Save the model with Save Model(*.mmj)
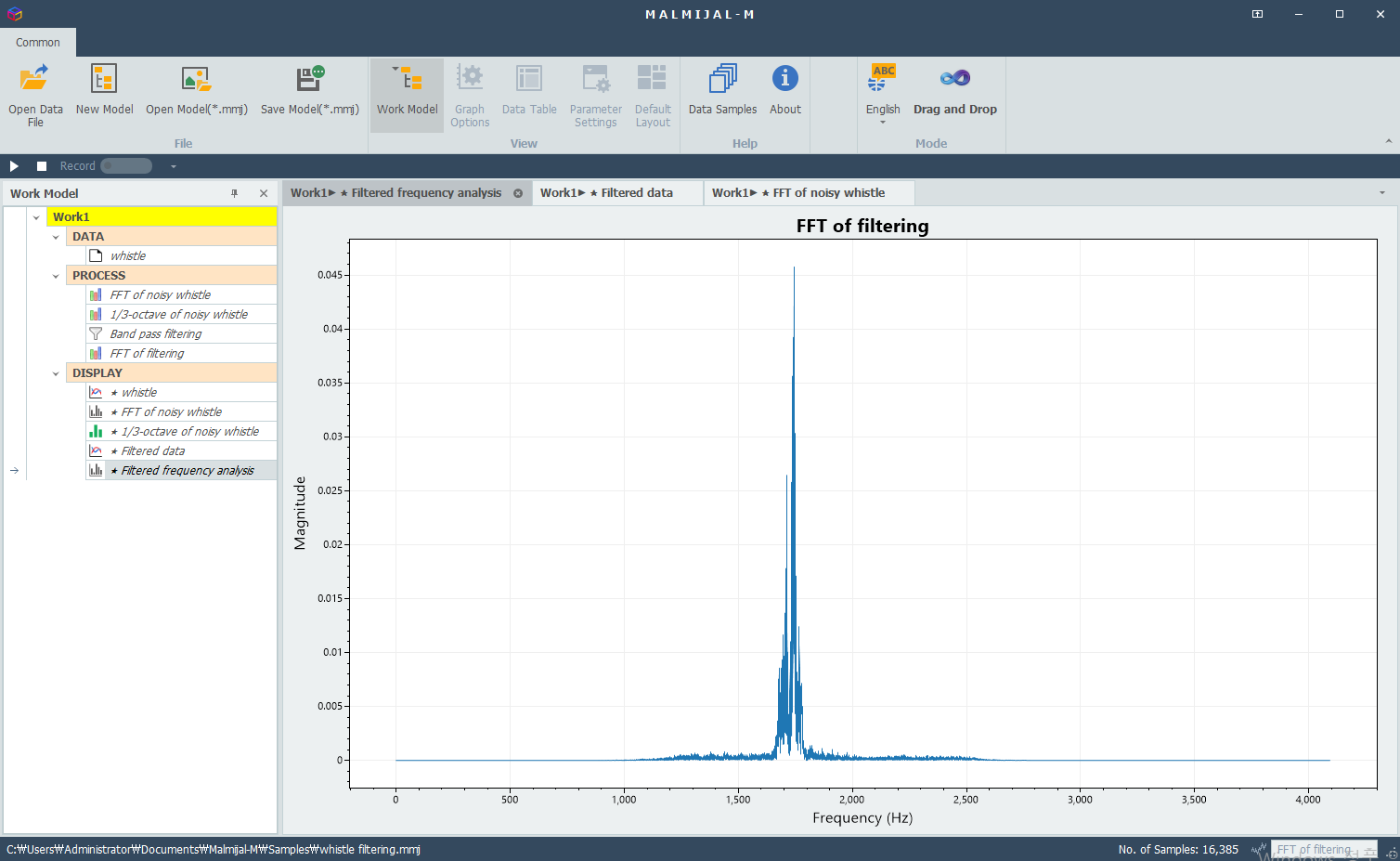The width and height of the screenshot is (1400, 861). (x=309, y=91)
